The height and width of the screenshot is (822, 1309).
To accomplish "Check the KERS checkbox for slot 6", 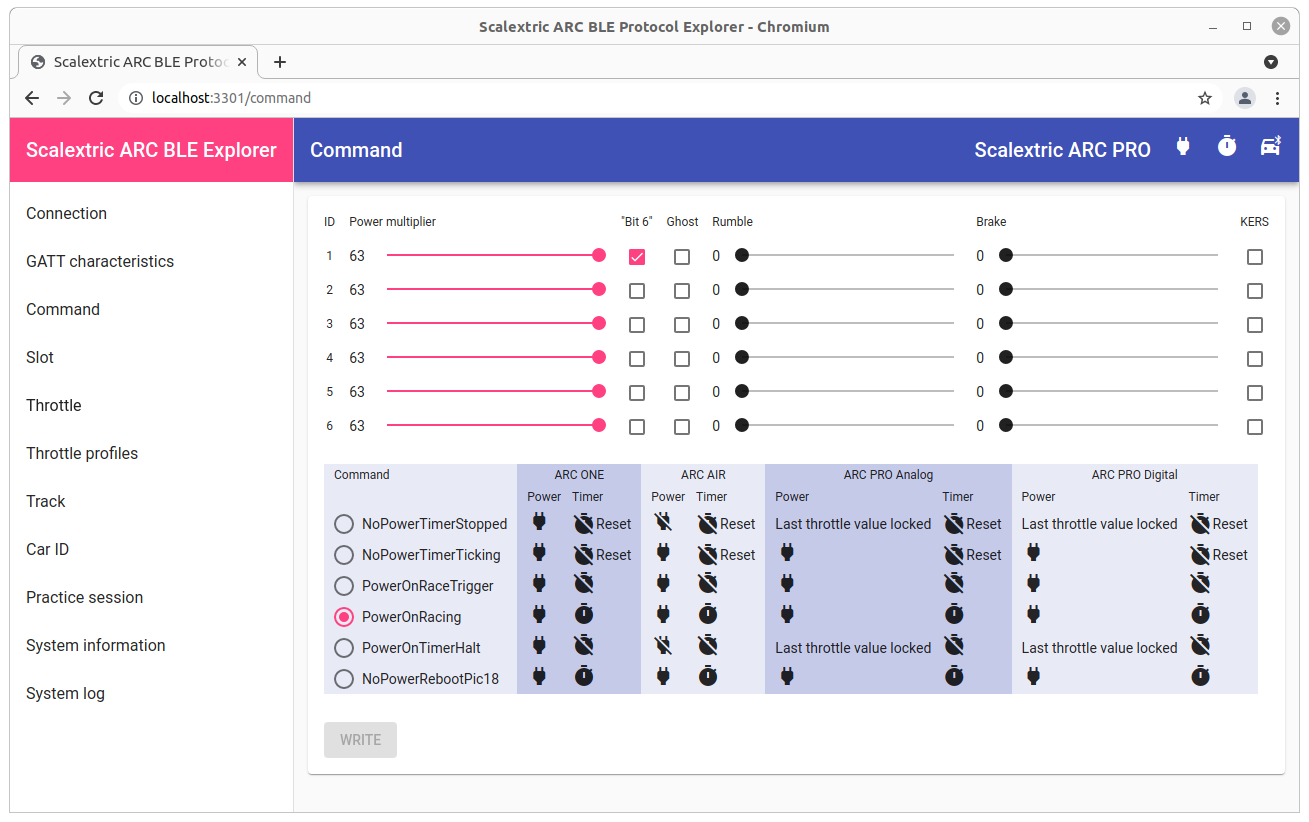I will pyautogui.click(x=1255, y=427).
